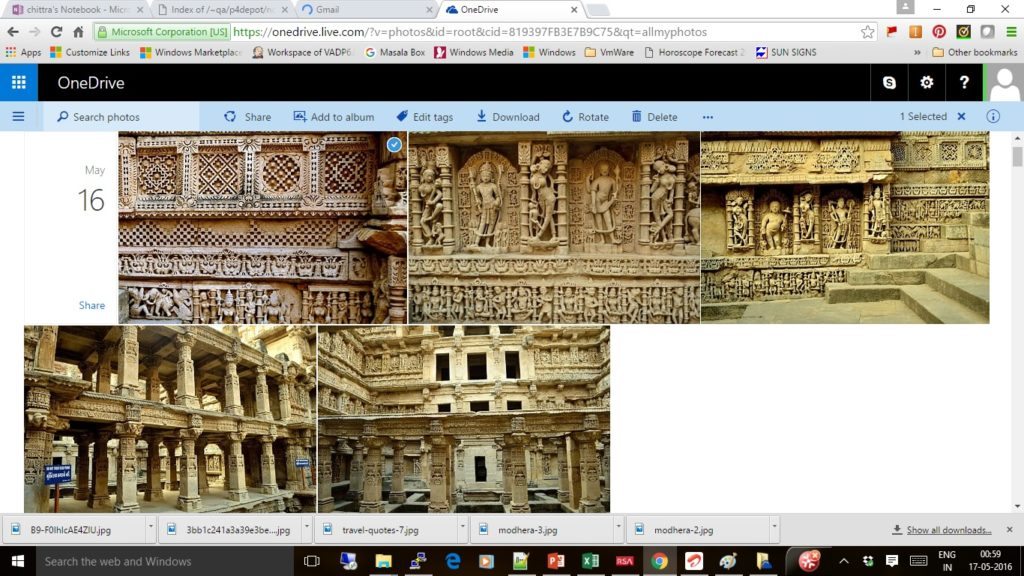1024x576 pixels.
Task: Open the Skype icon in header
Action: [889, 83]
